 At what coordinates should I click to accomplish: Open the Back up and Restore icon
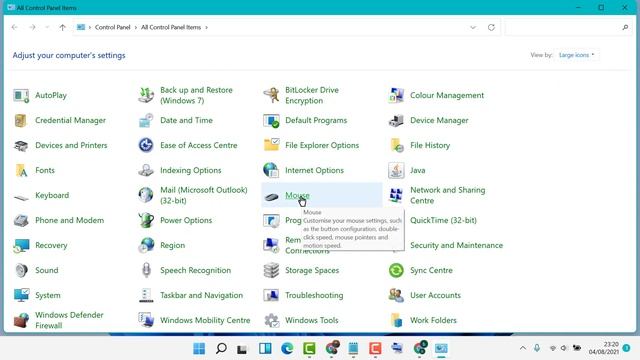146,96
